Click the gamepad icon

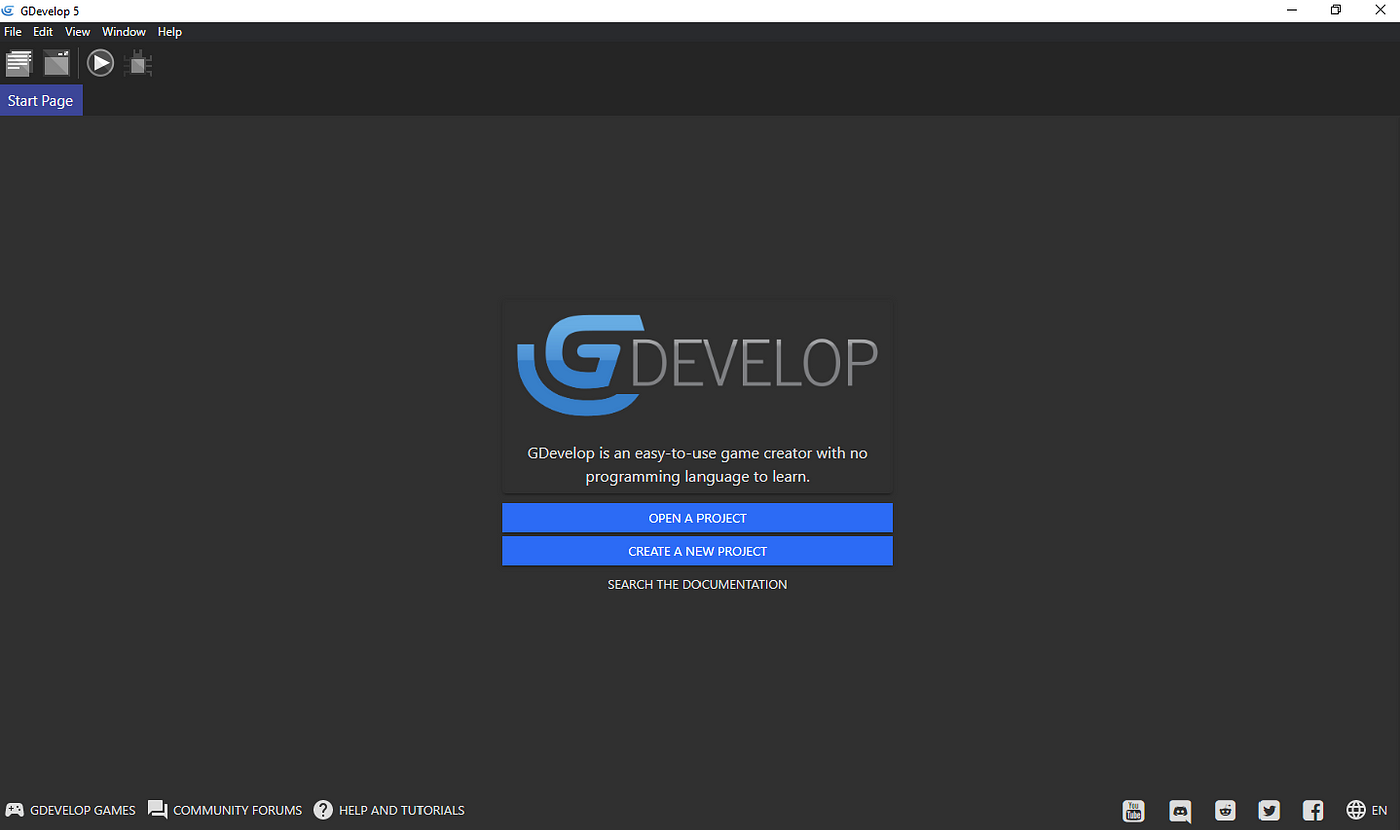pyautogui.click(x=15, y=810)
